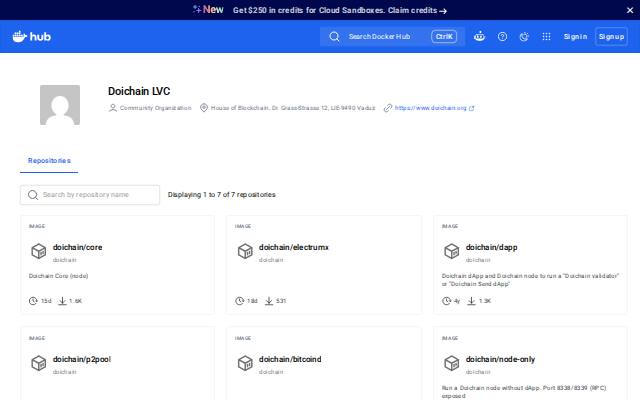Click the Sign up button
Image resolution: width=640 pixels, height=400 pixels.
[x=611, y=37]
